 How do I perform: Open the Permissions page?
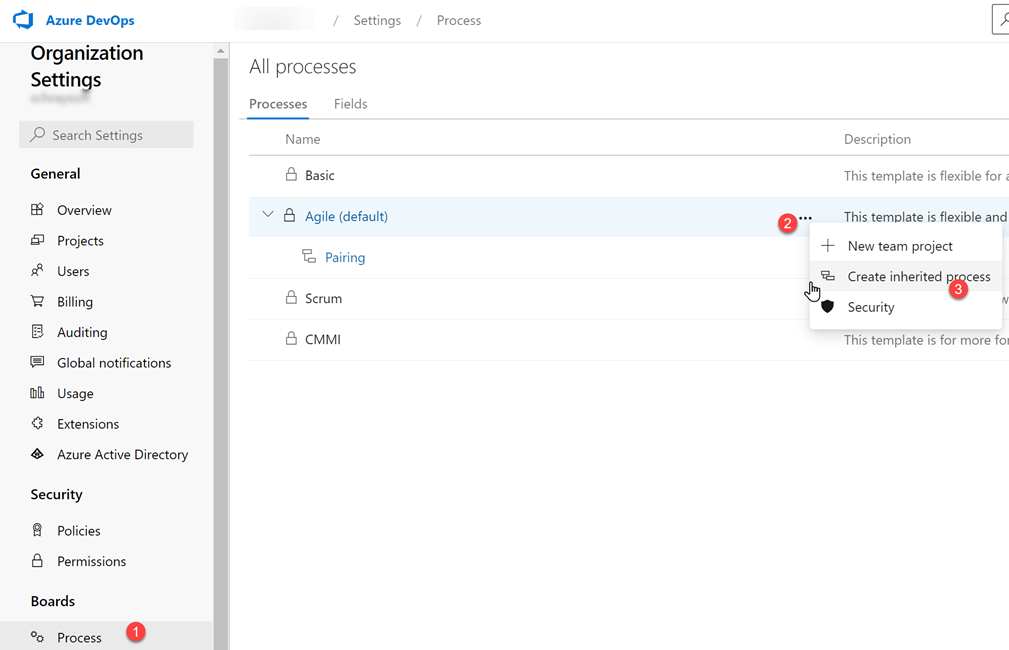[x=91, y=561]
